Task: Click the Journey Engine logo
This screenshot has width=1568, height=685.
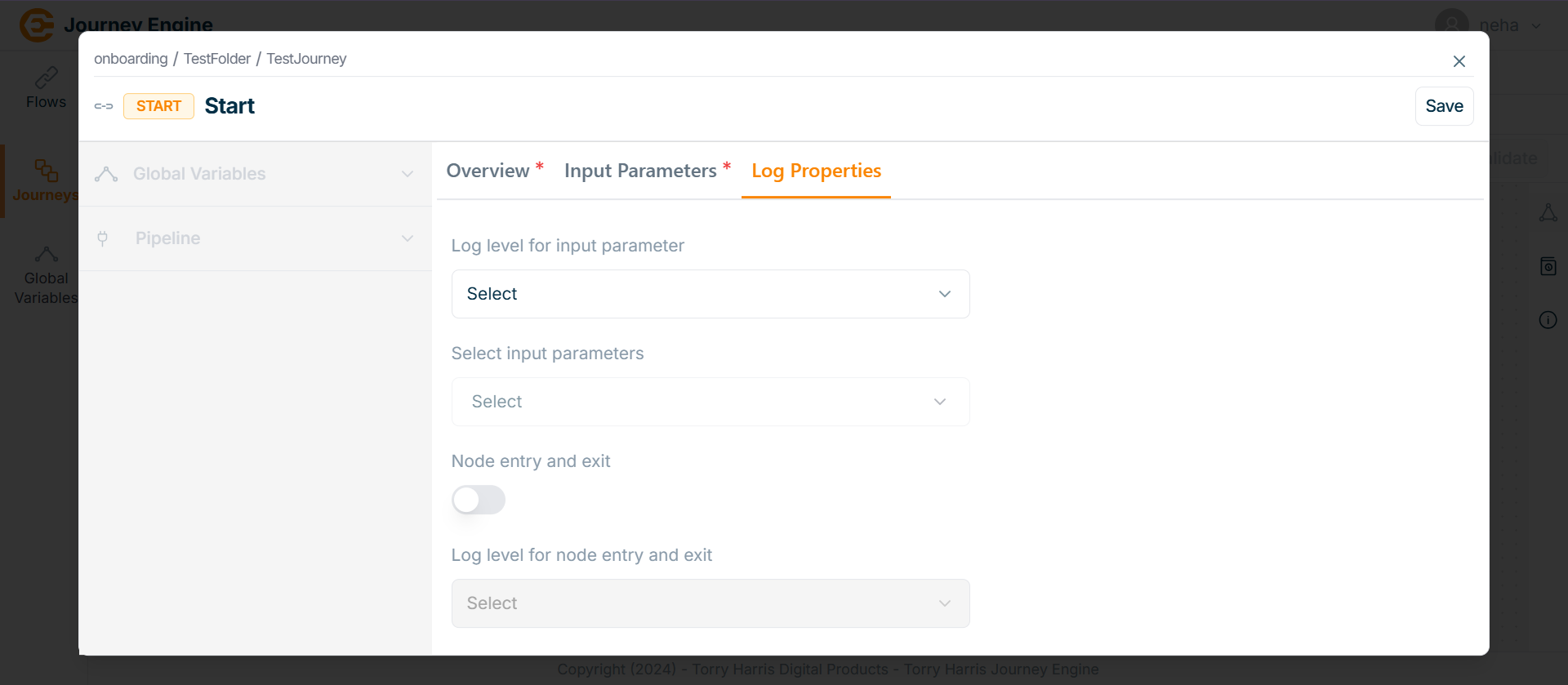Action: click(x=37, y=24)
